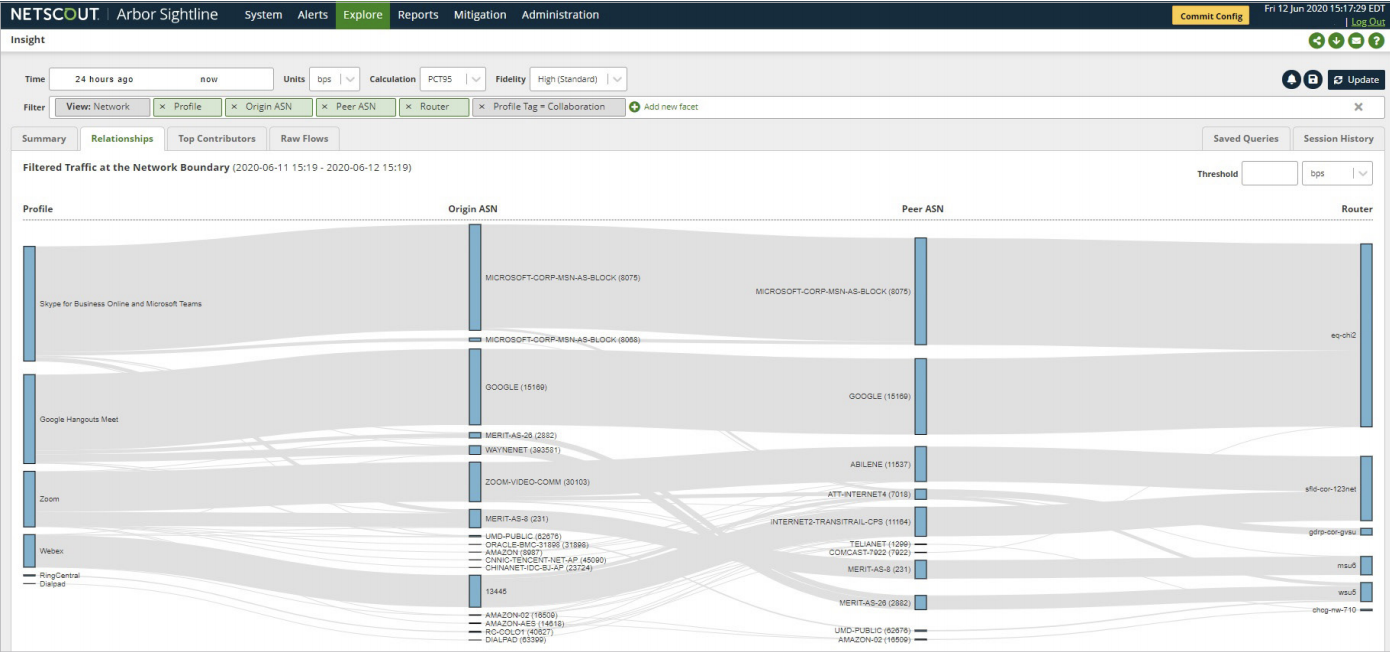Click the eq-chi2 router node
Screen dimensions: 1390x652
coord(1366,335)
